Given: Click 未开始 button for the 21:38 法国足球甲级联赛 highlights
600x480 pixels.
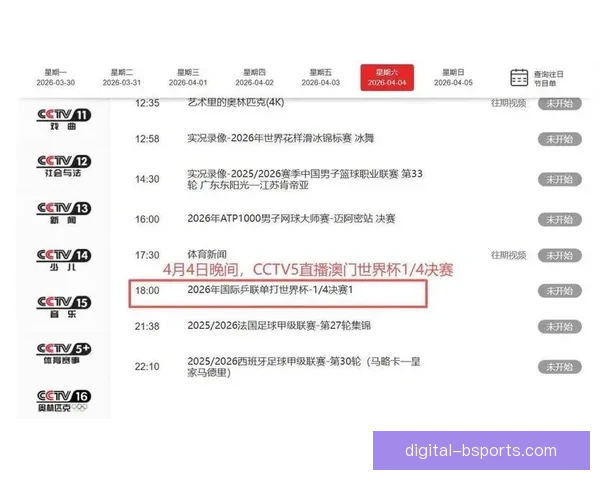Looking at the screenshot, I should click(x=560, y=327).
